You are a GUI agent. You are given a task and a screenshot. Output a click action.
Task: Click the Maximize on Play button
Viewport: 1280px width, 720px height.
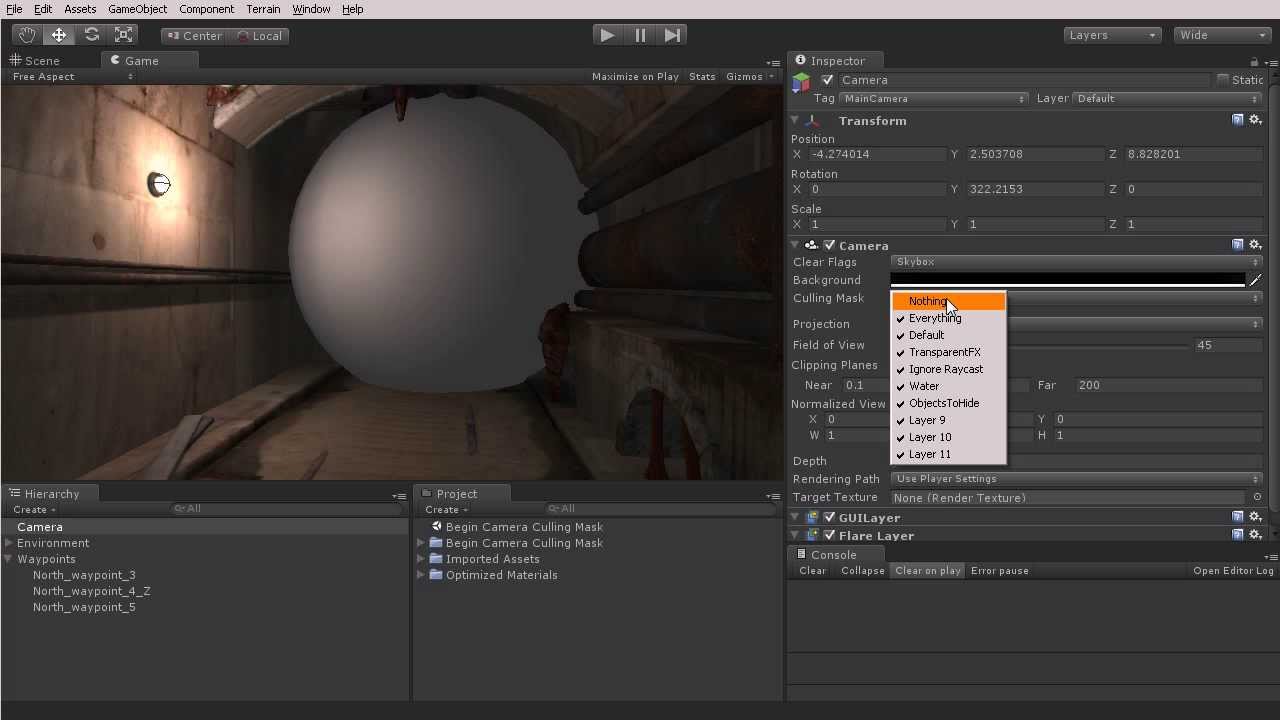tap(635, 77)
